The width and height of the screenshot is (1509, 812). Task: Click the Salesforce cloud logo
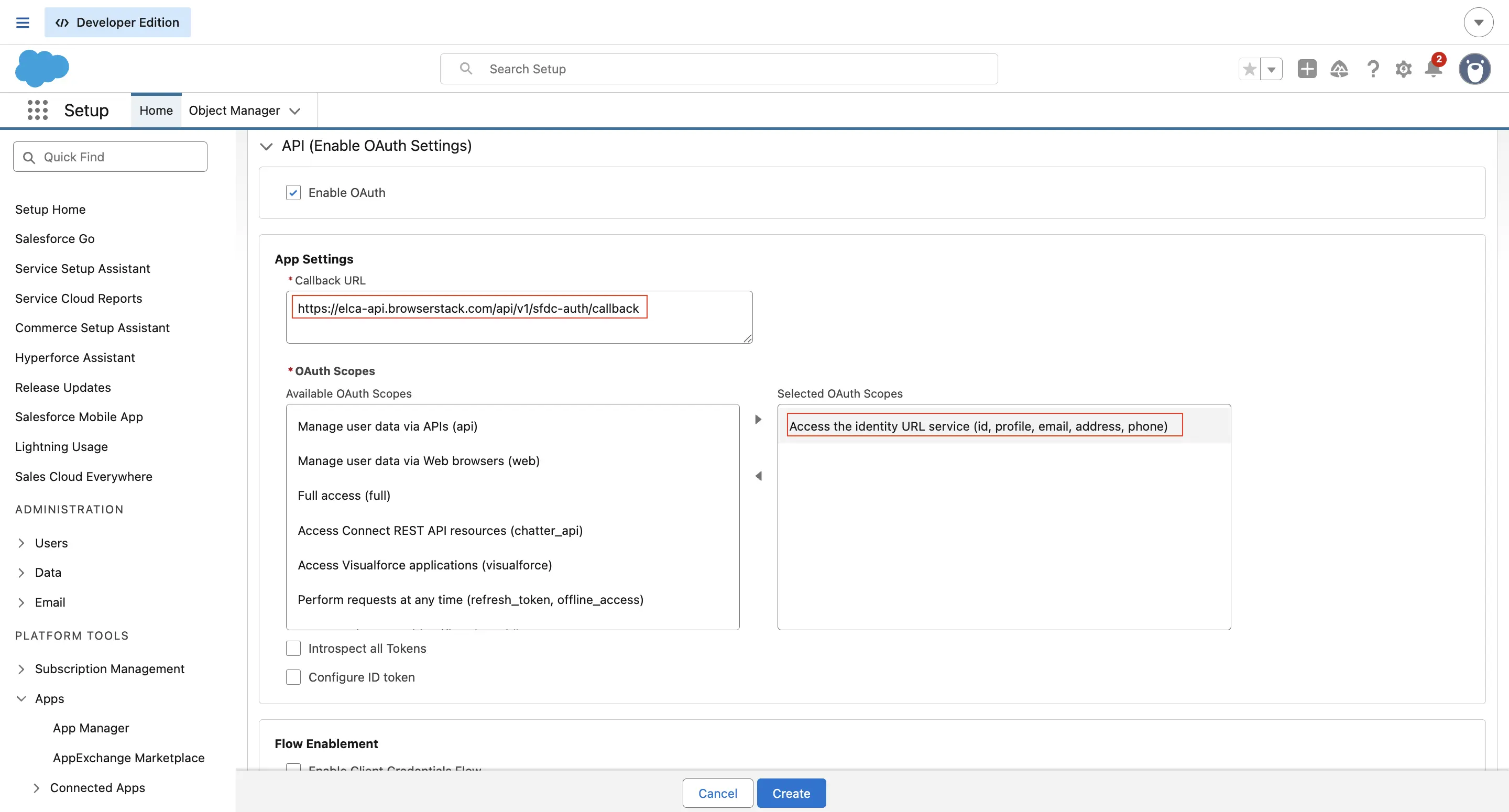pyautogui.click(x=41, y=68)
